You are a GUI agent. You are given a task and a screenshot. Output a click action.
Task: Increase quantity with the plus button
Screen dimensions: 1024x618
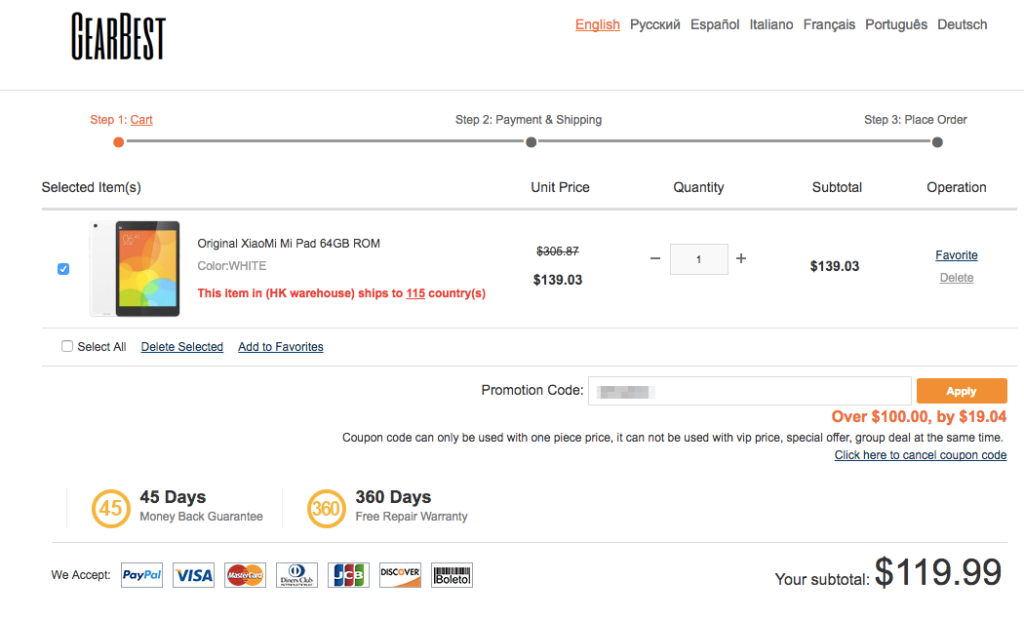pyautogui.click(x=741, y=258)
